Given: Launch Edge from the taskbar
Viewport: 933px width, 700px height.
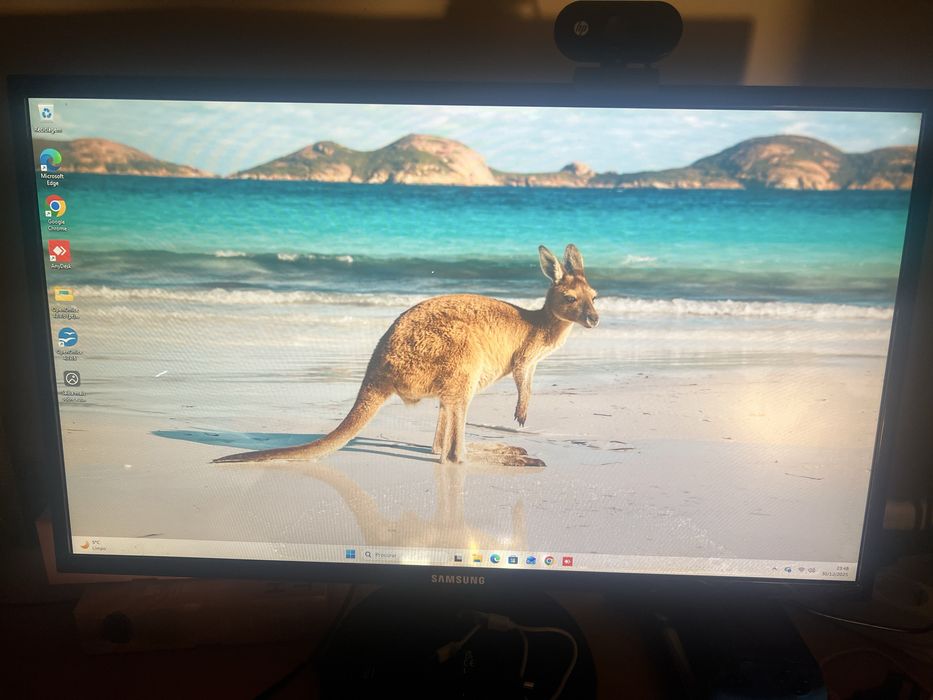Looking at the screenshot, I should pos(495,559).
